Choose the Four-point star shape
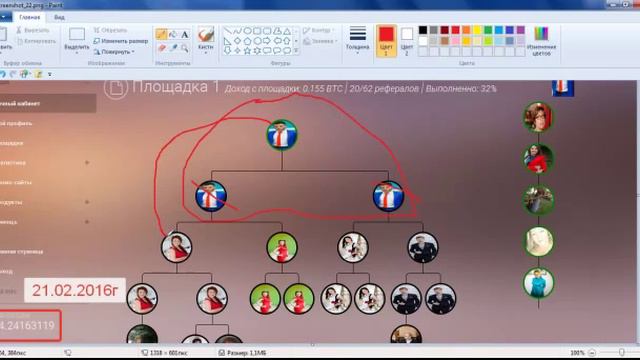The width and height of the screenshot is (640, 360). tap(238, 51)
